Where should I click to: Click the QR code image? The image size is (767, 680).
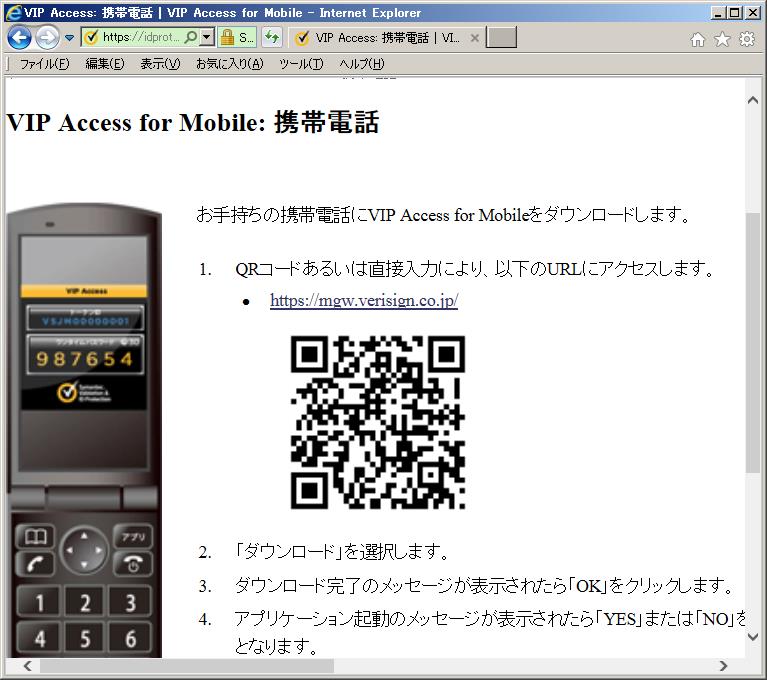click(378, 422)
